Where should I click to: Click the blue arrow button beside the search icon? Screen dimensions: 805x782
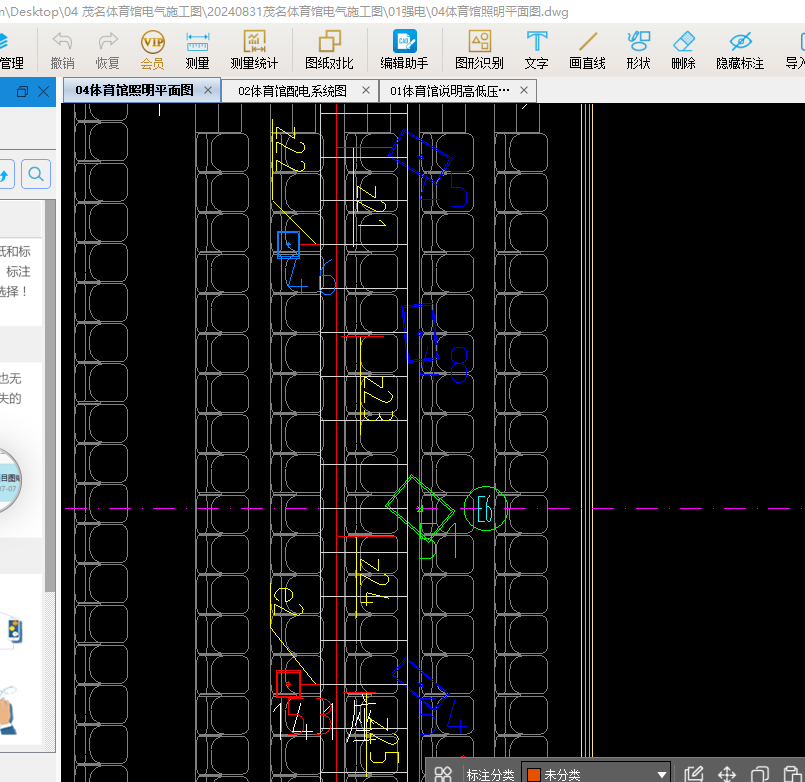coord(5,175)
